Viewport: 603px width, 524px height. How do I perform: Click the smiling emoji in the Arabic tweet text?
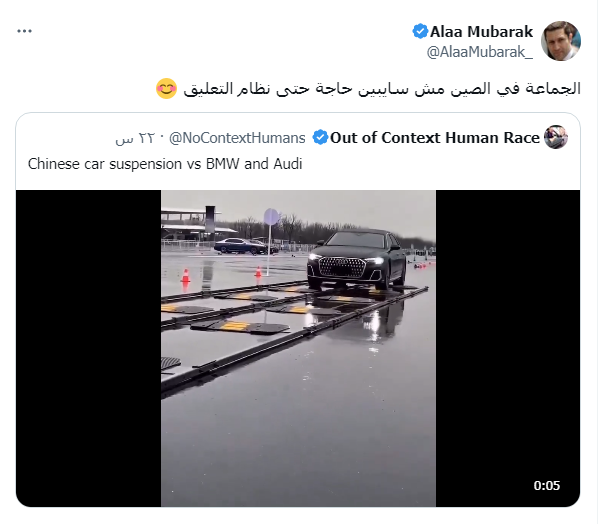point(166,88)
